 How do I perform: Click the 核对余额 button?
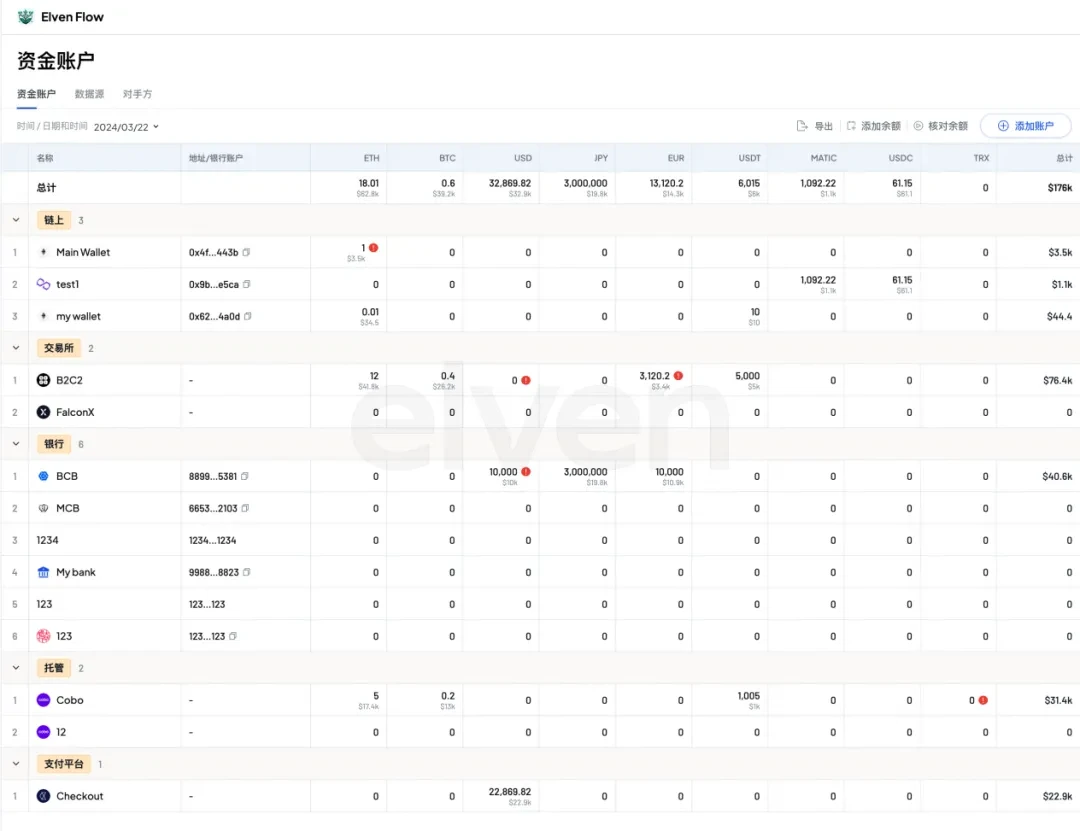click(940, 126)
